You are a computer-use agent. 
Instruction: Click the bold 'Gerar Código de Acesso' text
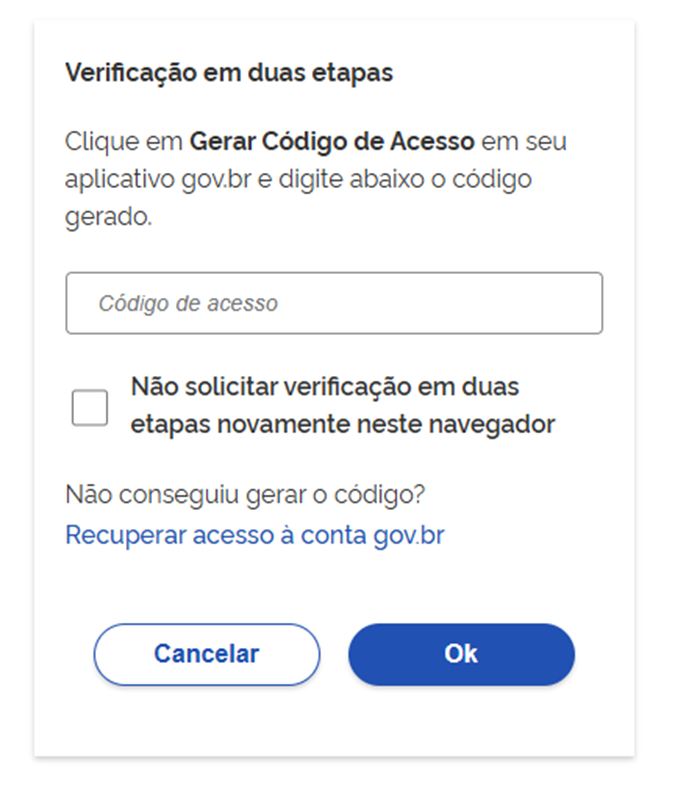coord(331,141)
